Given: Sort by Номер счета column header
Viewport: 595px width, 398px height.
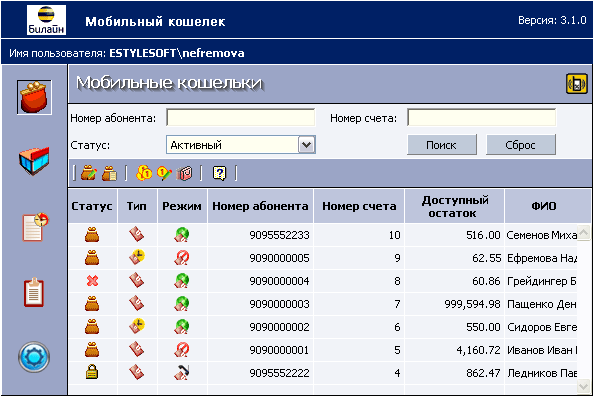Looking at the screenshot, I should 359,206.
